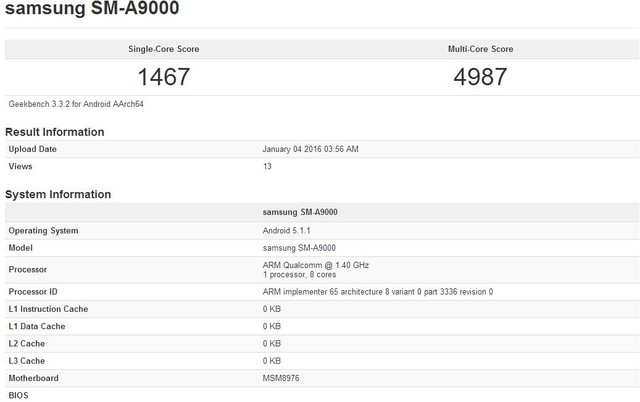Click the single-core score value 1467
This screenshot has height=402, width=640.
(165, 76)
